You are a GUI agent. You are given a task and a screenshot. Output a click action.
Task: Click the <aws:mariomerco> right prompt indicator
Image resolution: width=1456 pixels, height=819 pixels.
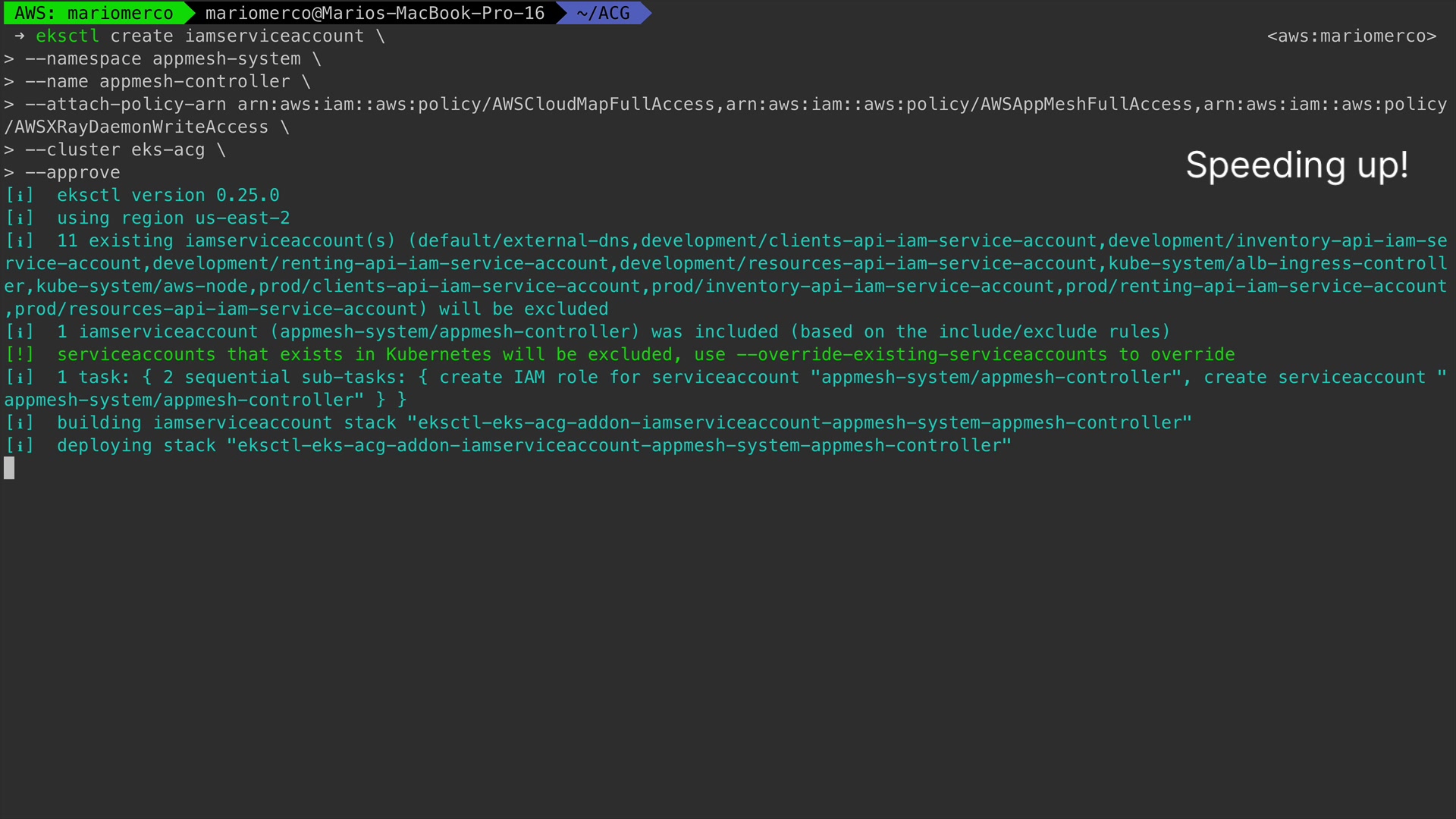pyautogui.click(x=1351, y=36)
